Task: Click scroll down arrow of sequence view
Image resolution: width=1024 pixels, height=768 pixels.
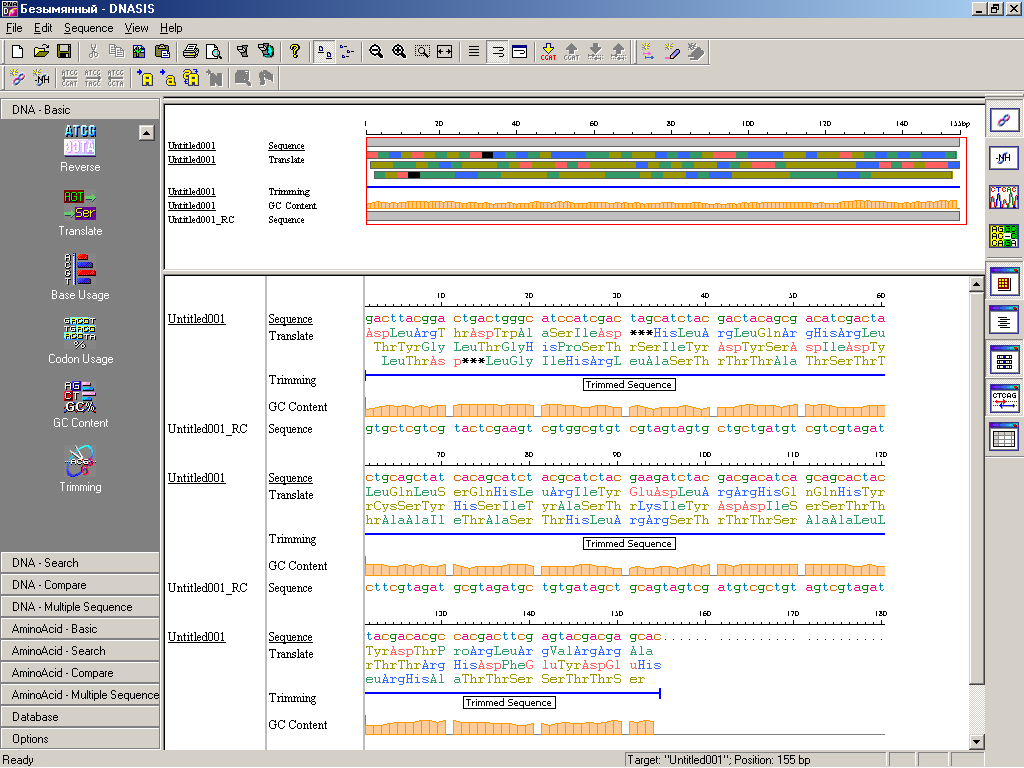Action: tap(977, 742)
